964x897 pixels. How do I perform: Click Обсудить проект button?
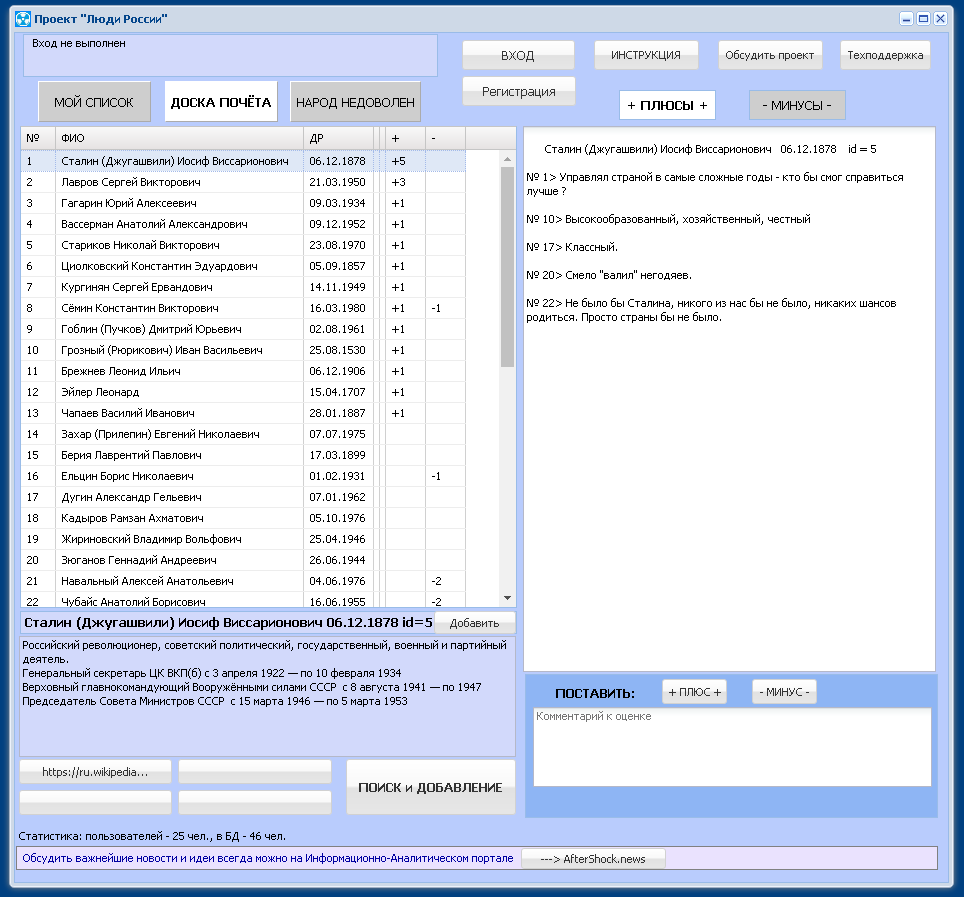coord(770,55)
